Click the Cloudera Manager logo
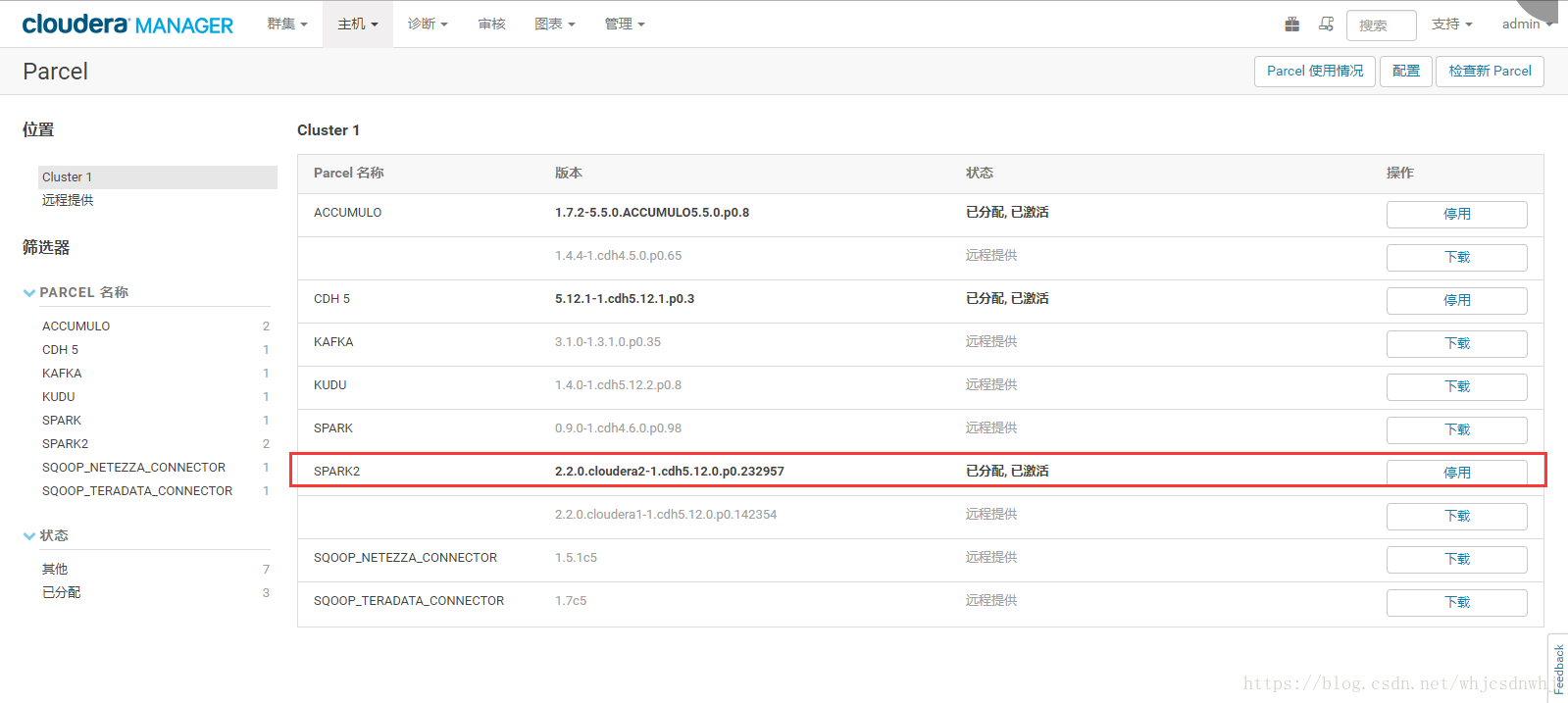Screen dimensions: 1568x703 (x=127, y=25)
